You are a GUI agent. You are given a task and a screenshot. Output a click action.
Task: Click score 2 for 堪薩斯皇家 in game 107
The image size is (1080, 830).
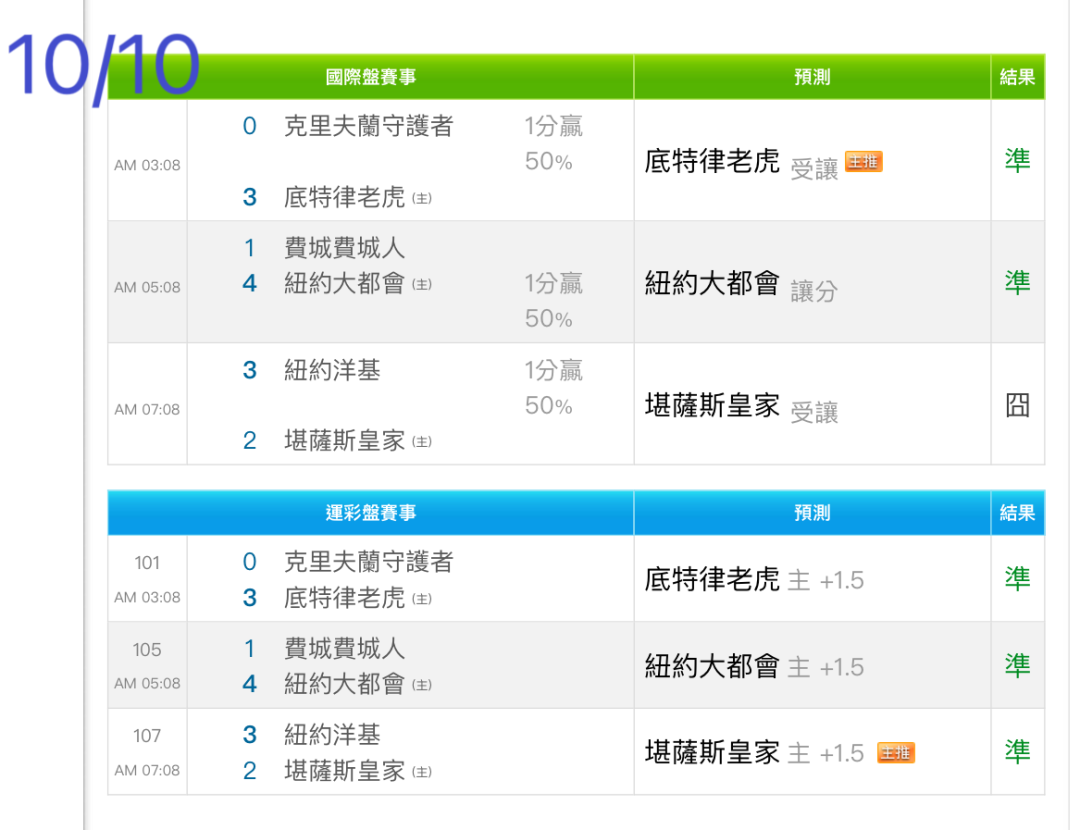pyautogui.click(x=249, y=771)
